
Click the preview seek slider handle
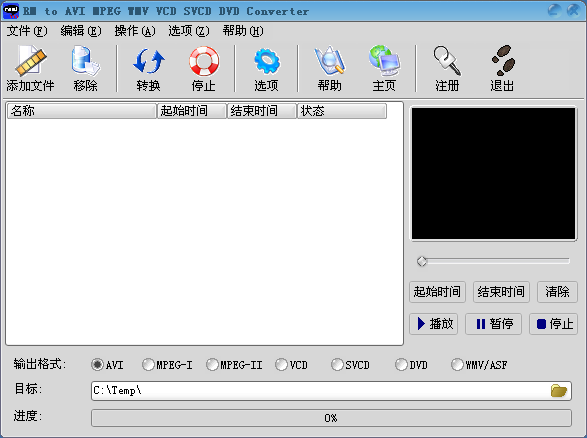click(422, 261)
